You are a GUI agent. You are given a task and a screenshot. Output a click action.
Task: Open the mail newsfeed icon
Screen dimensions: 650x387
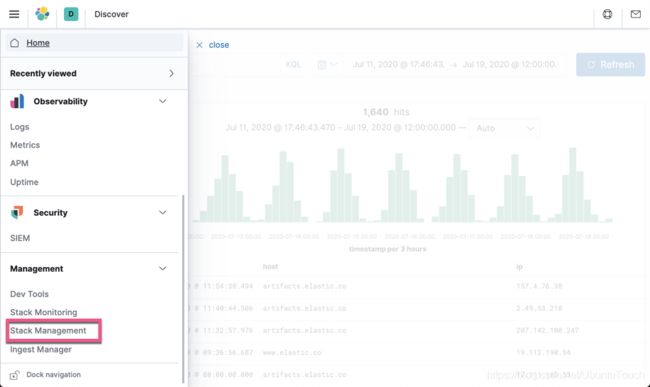point(635,14)
